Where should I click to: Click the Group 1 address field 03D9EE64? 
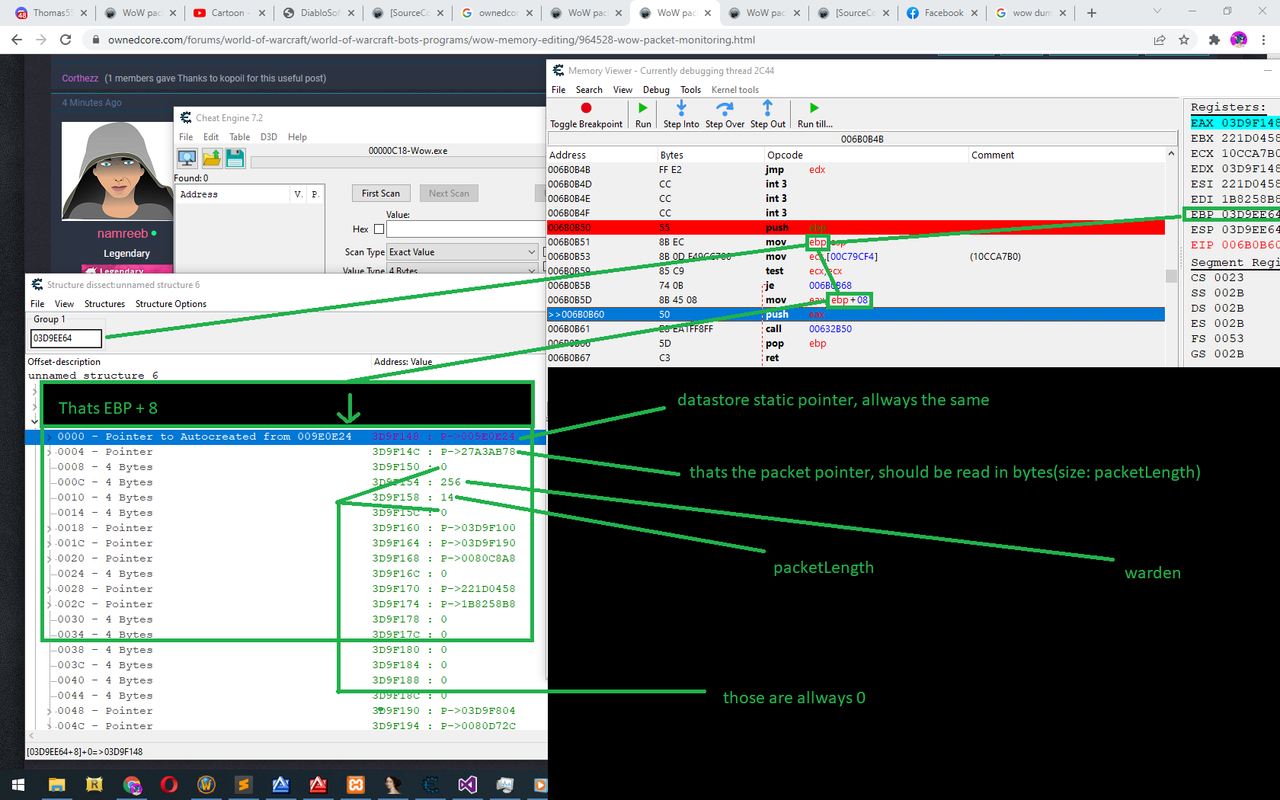66,338
